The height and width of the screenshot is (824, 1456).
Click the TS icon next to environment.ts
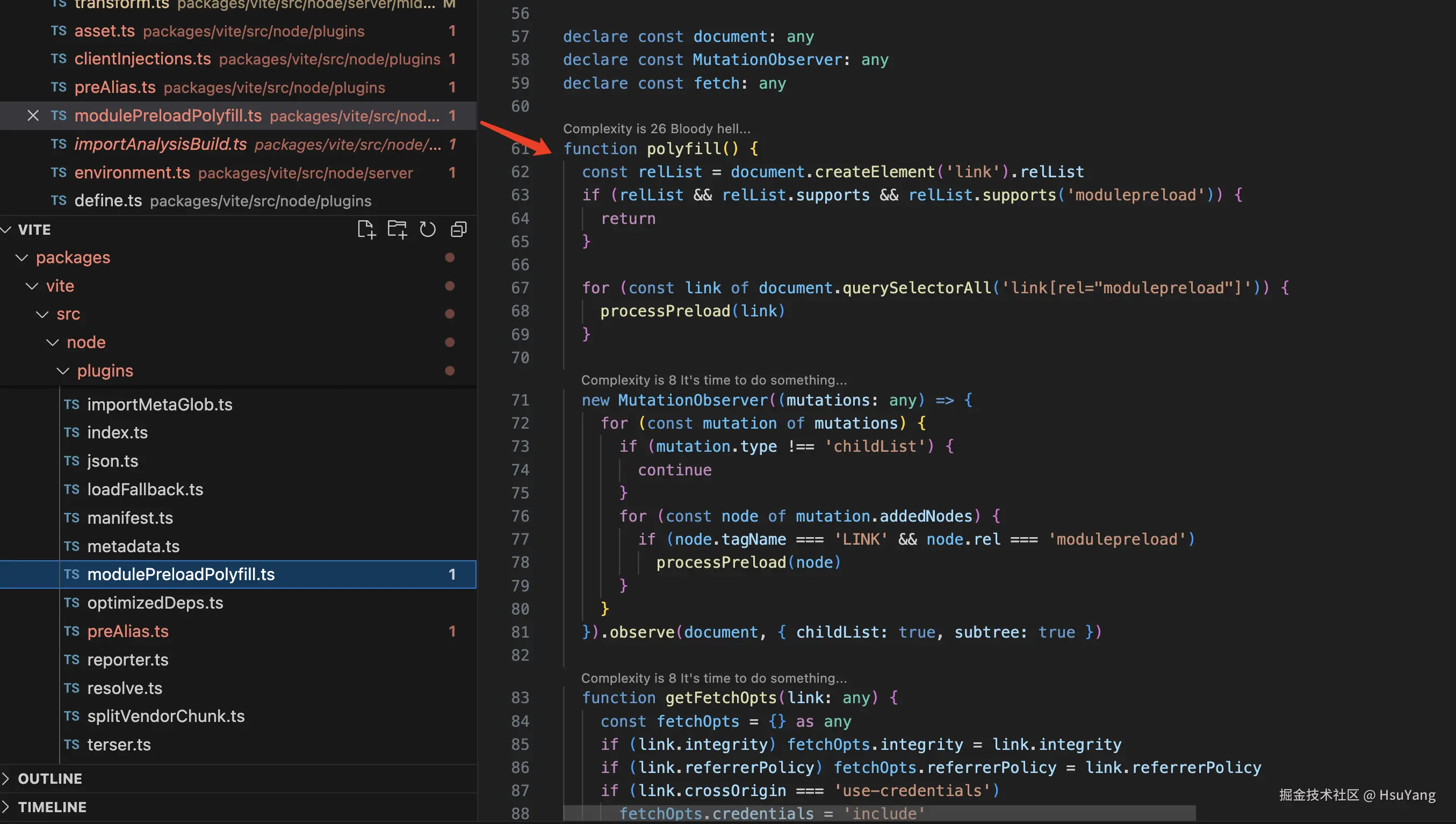coord(58,172)
